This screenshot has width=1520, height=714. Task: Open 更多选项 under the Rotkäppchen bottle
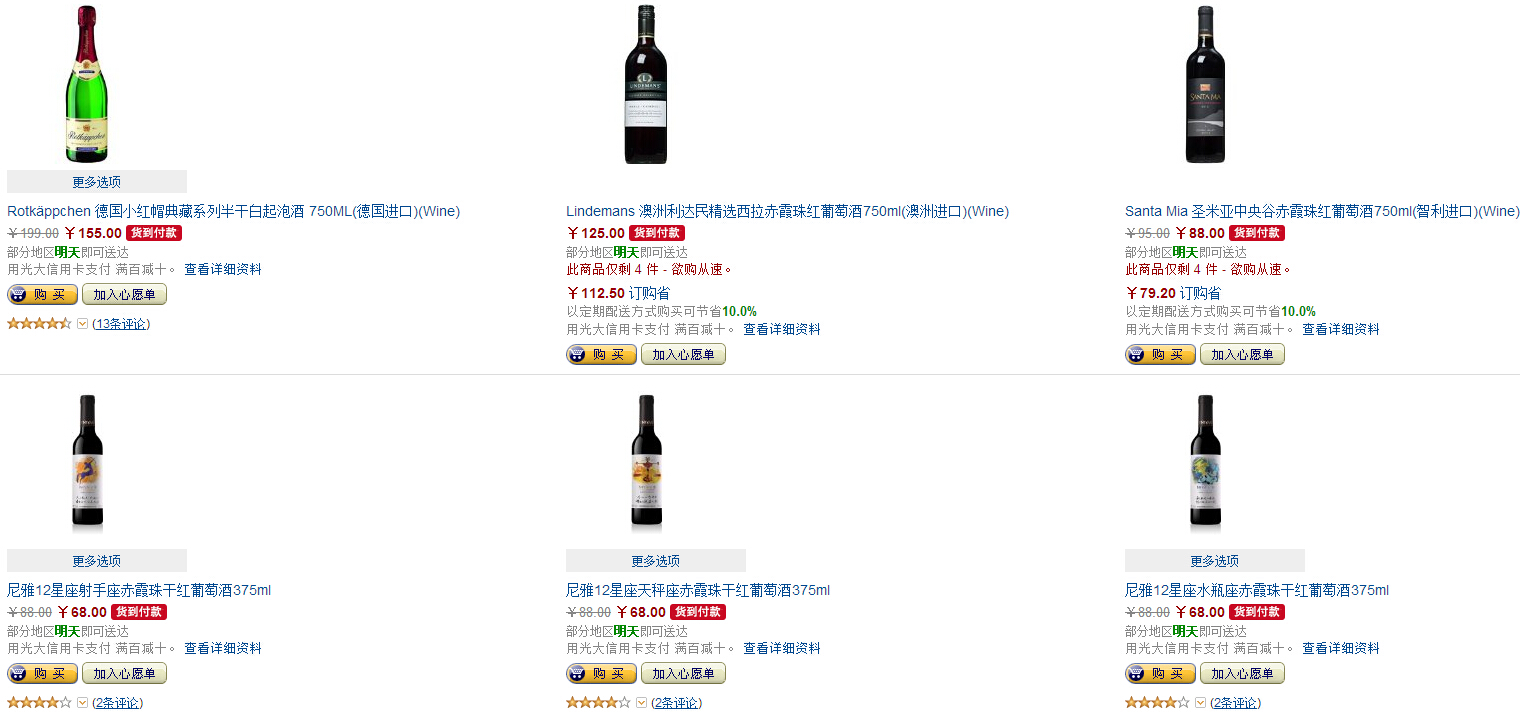click(97, 182)
